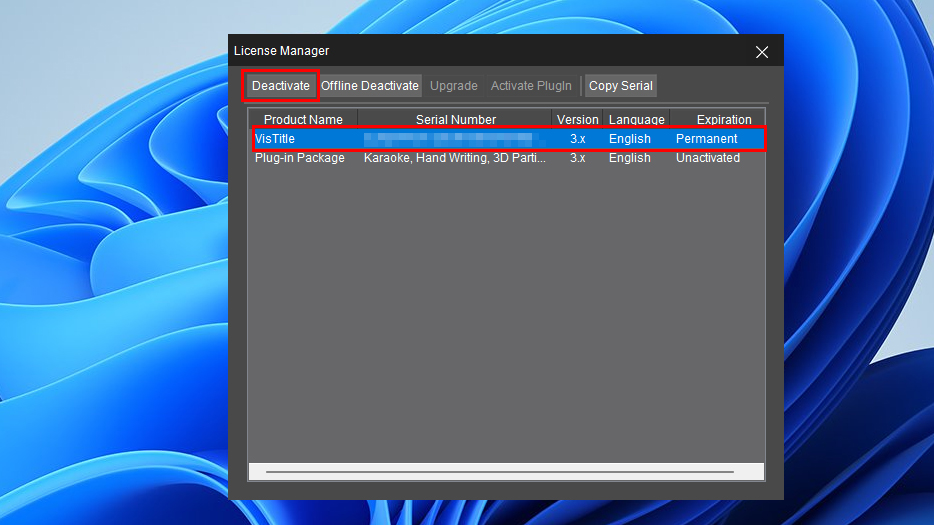Click the Deactivate button
This screenshot has width=934, height=525.
click(281, 86)
